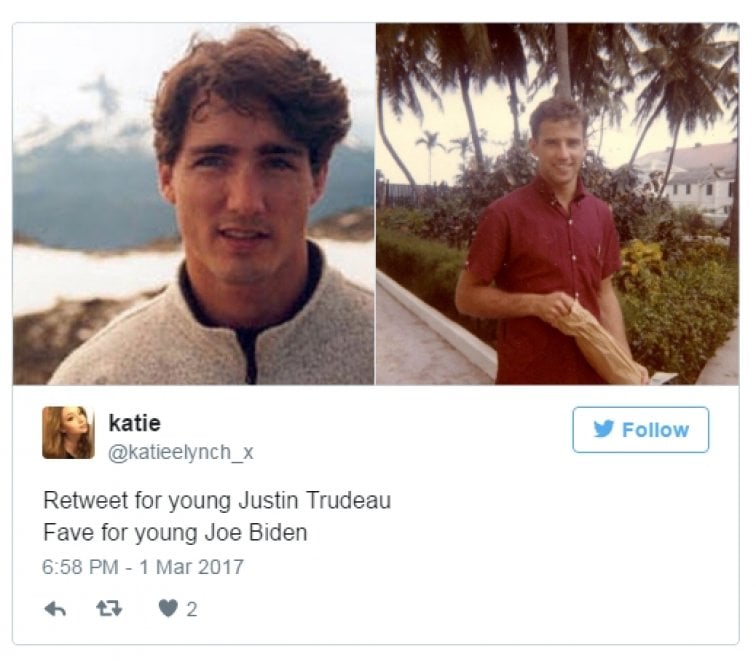
Task: Click the grey fleece sweater in left photo
Action: point(212,337)
